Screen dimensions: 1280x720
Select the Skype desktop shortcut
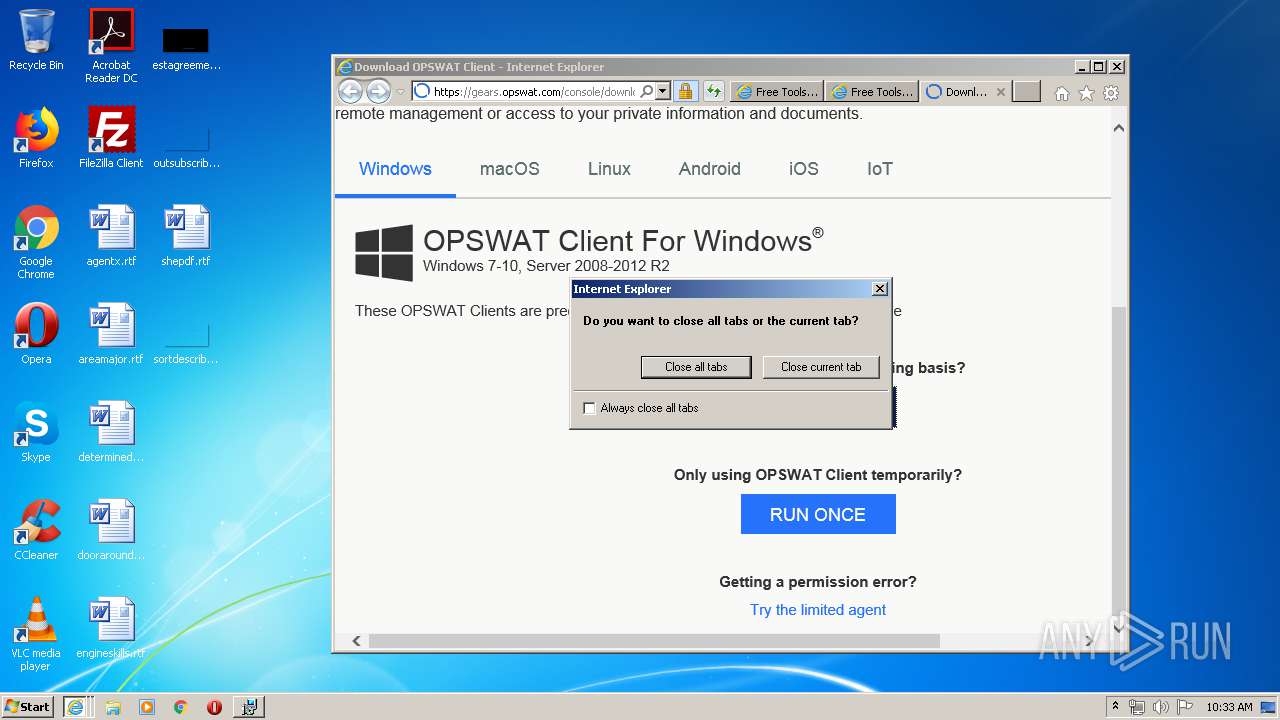point(36,432)
